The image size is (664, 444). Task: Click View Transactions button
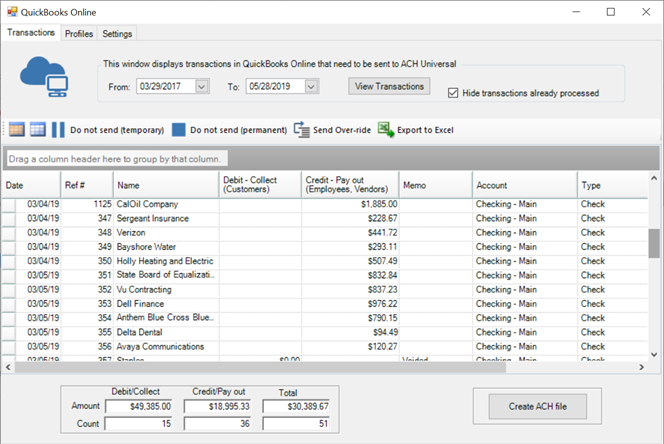[x=389, y=86]
